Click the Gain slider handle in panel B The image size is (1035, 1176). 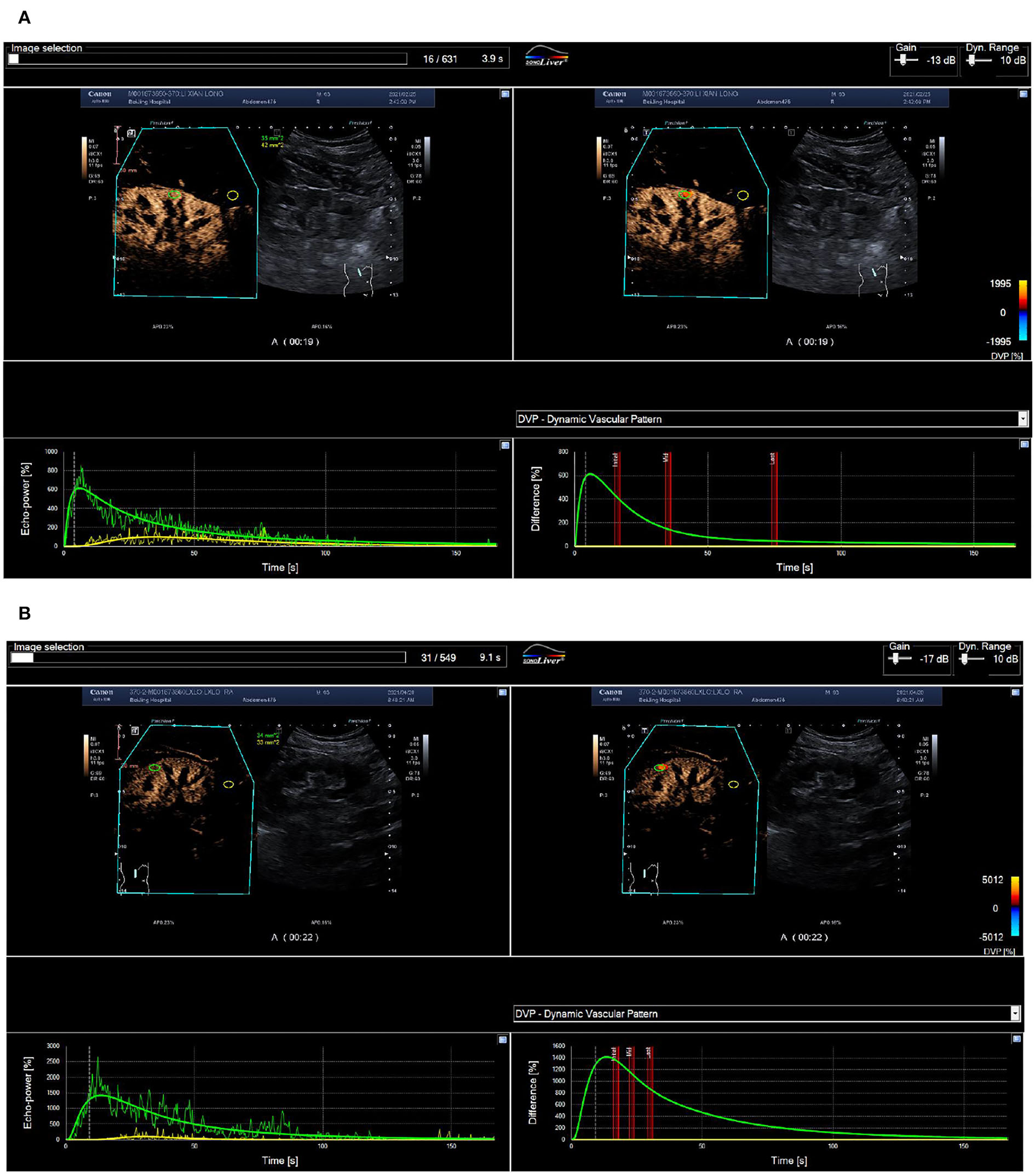tap(895, 659)
